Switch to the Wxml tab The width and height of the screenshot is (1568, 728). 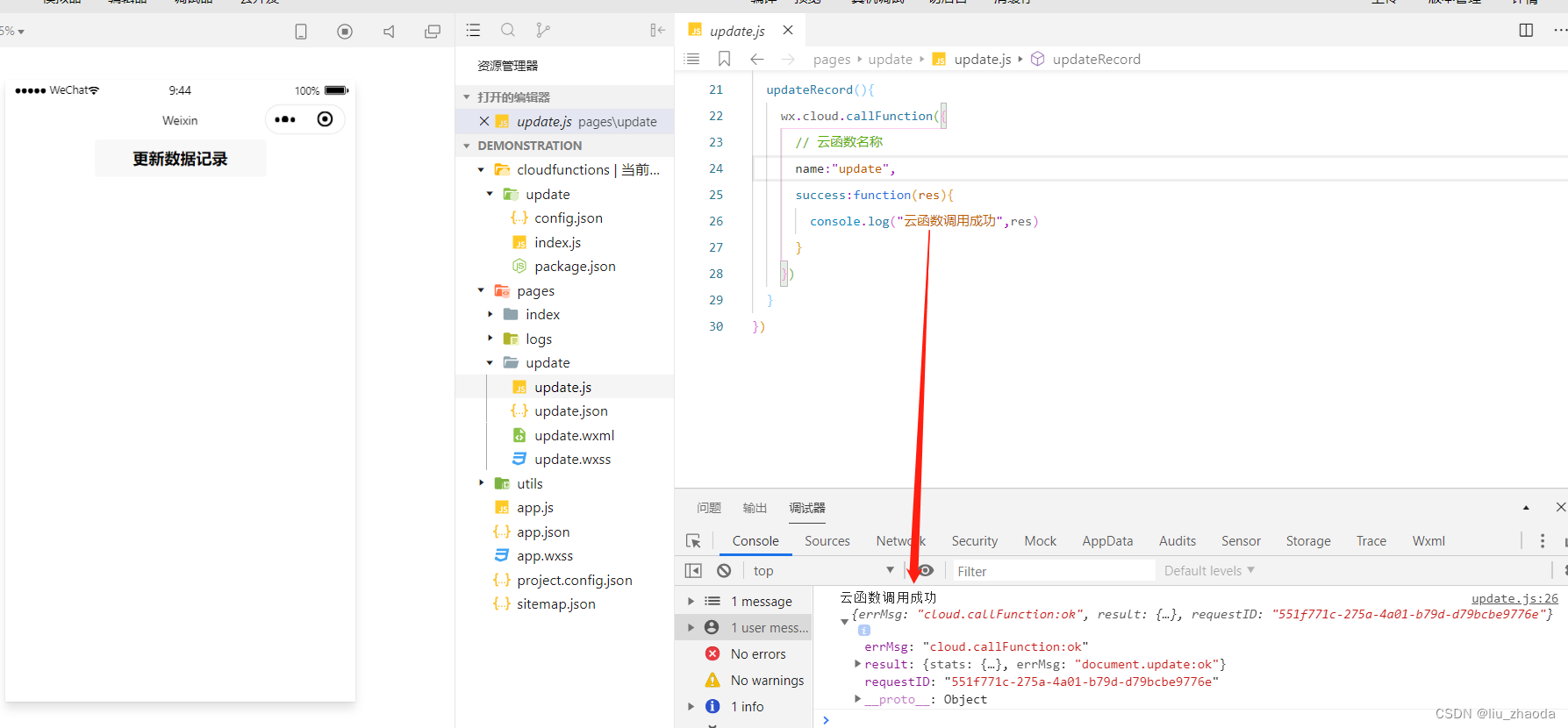click(x=1428, y=541)
